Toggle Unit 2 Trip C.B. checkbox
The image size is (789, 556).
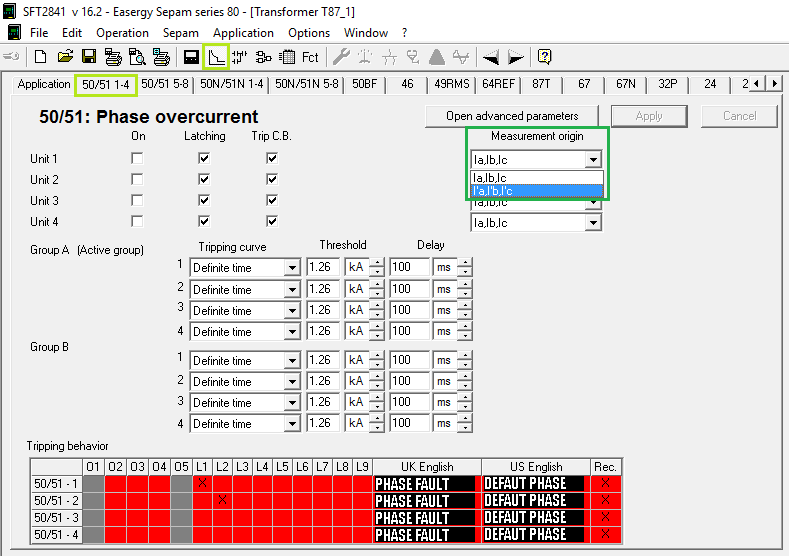[x=272, y=180]
